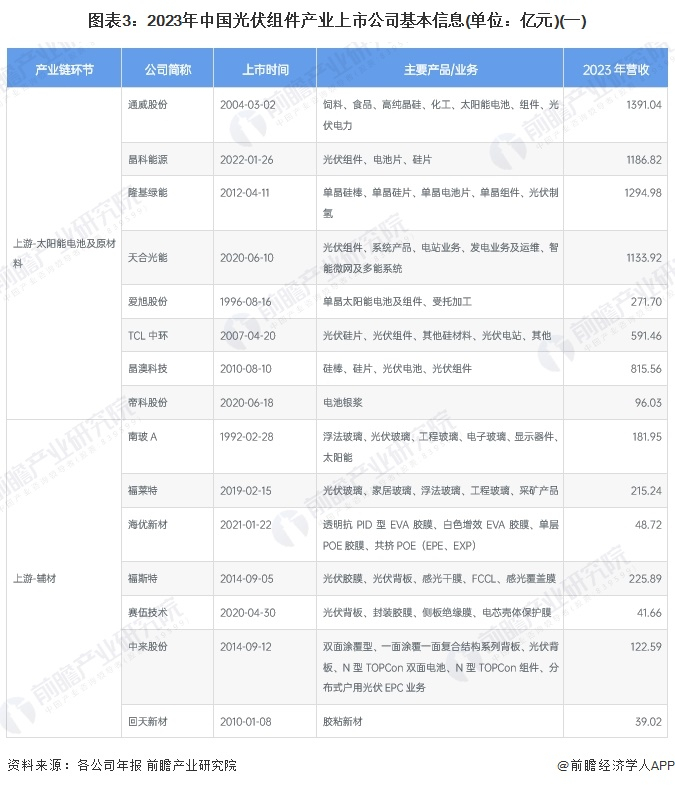This screenshot has width=675, height=786.
Task: Click product text 单晶太阳能电池及组件、受托加工
Action: 397,302
